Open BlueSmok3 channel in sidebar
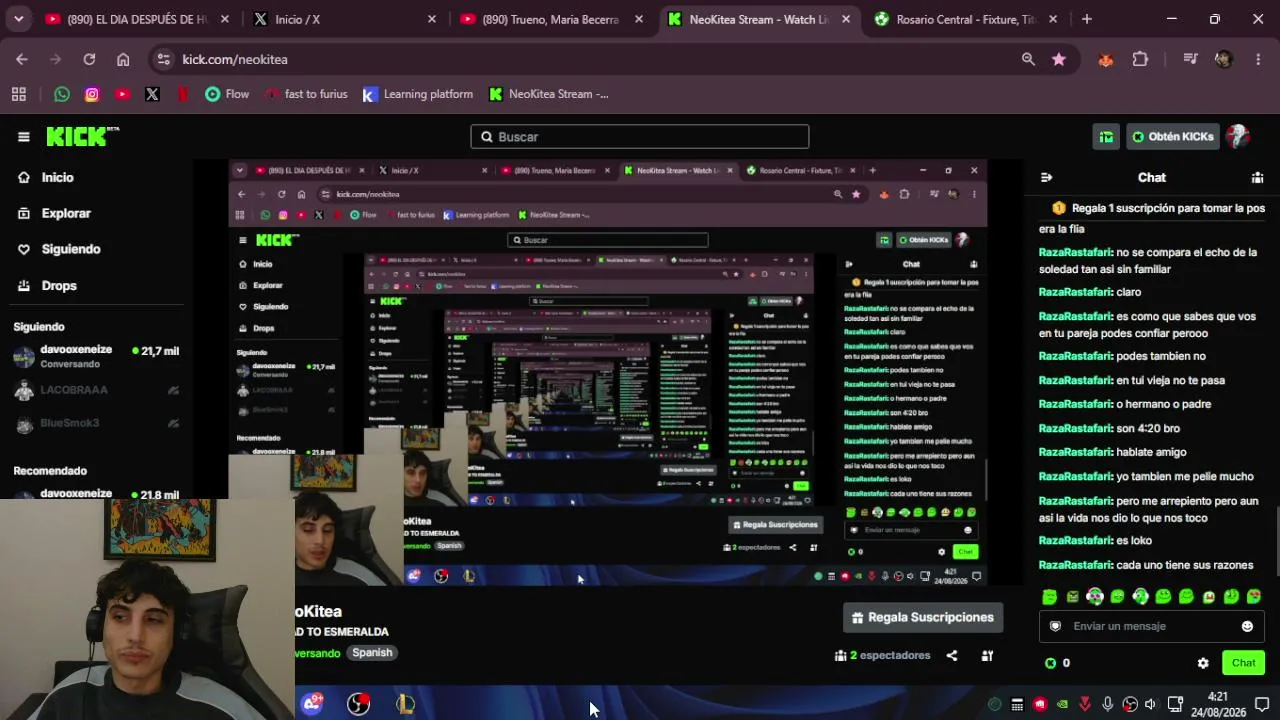The width and height of the screenshot is (1280, 720). point(95,423)
